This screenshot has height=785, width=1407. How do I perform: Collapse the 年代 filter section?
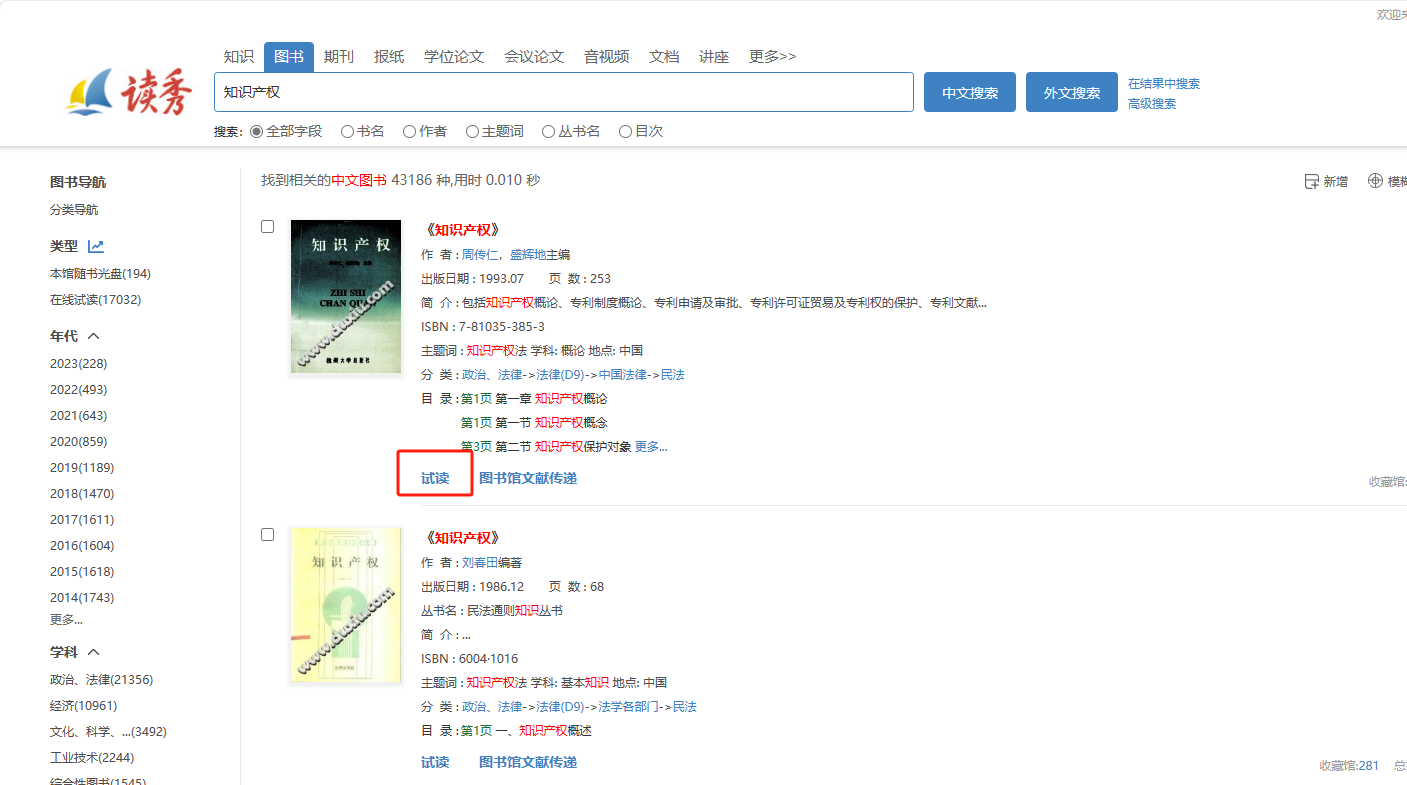94,336
